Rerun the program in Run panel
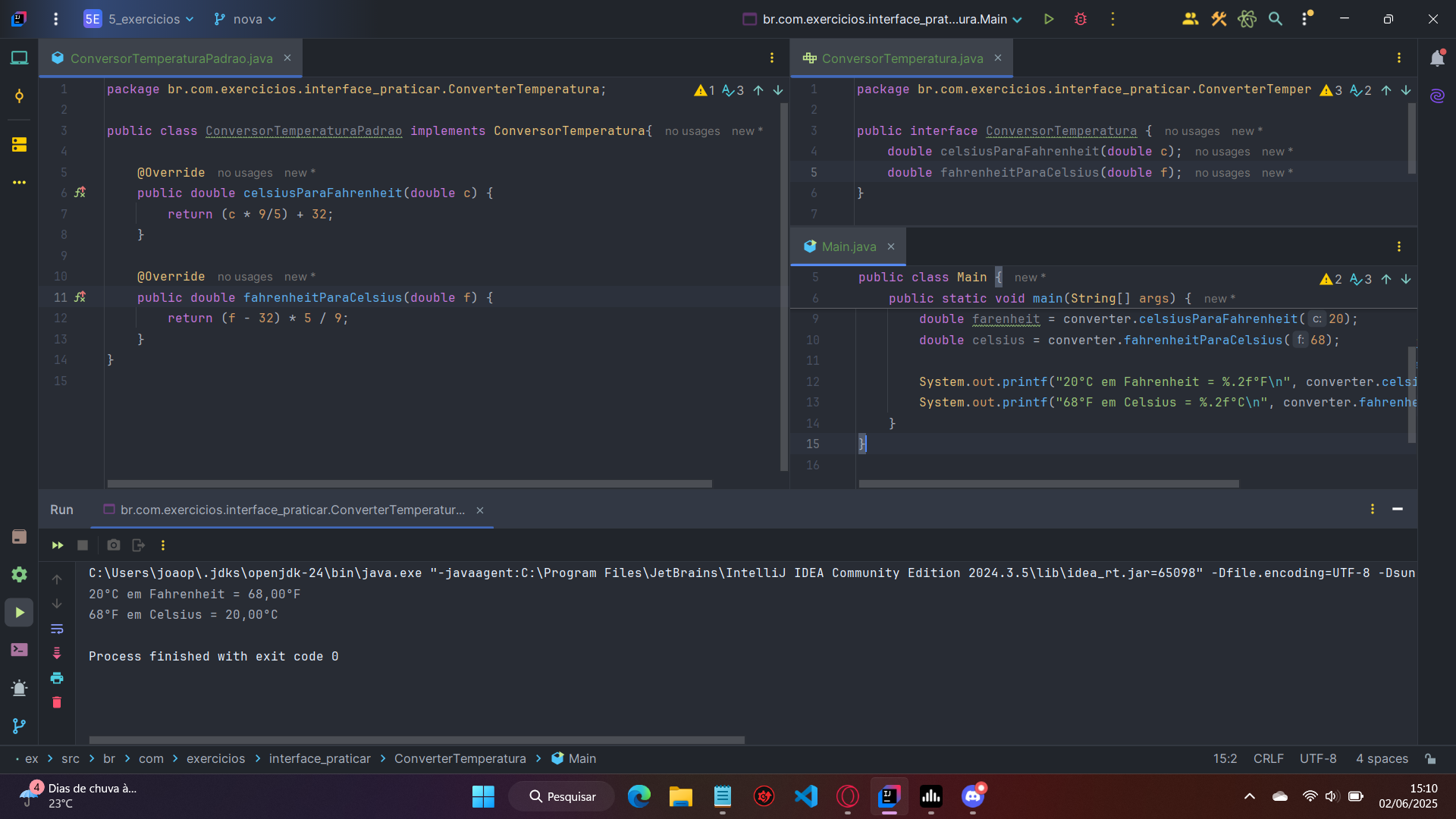The height and width of the screenshot is (819, 1456). click(x=58, y=545)
